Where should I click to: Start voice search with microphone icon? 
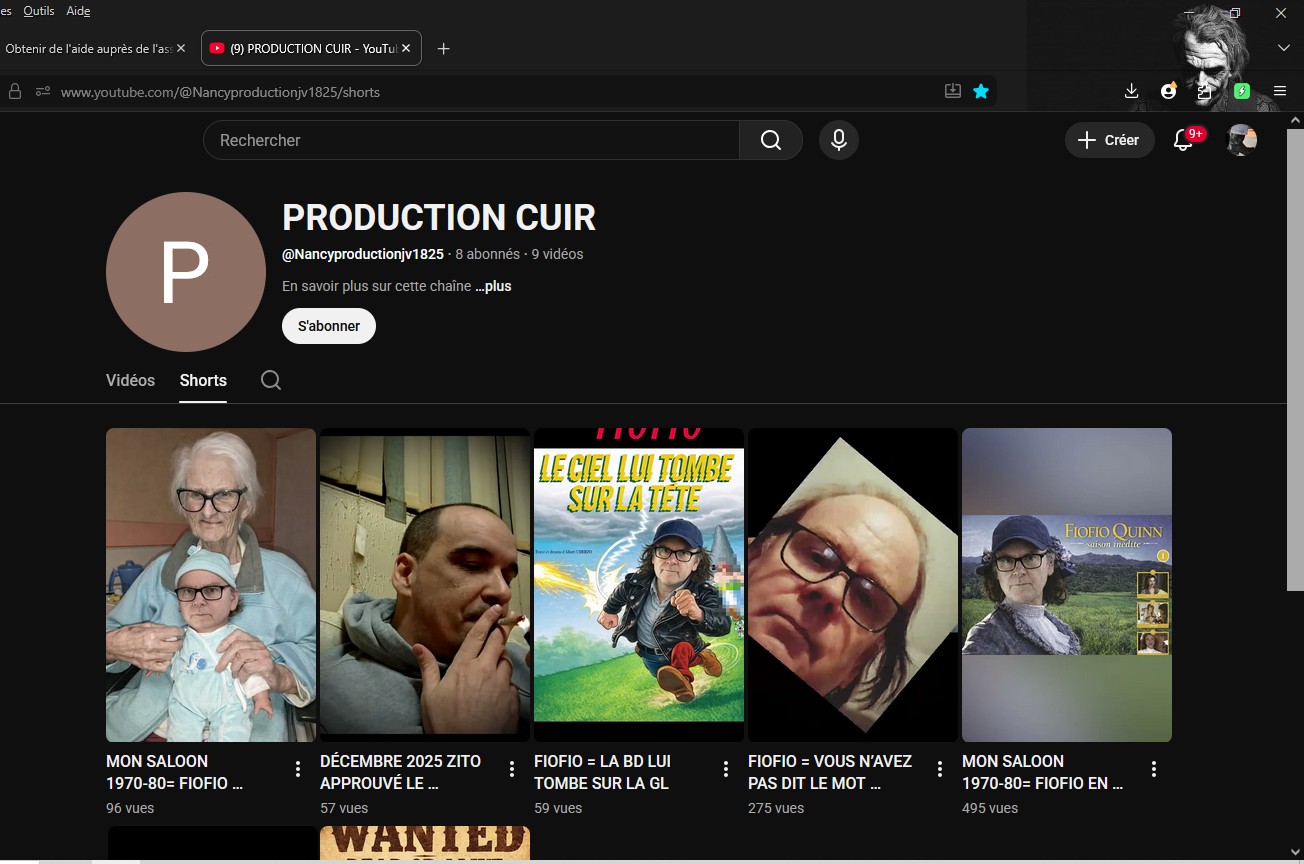(x=839, y=141)
